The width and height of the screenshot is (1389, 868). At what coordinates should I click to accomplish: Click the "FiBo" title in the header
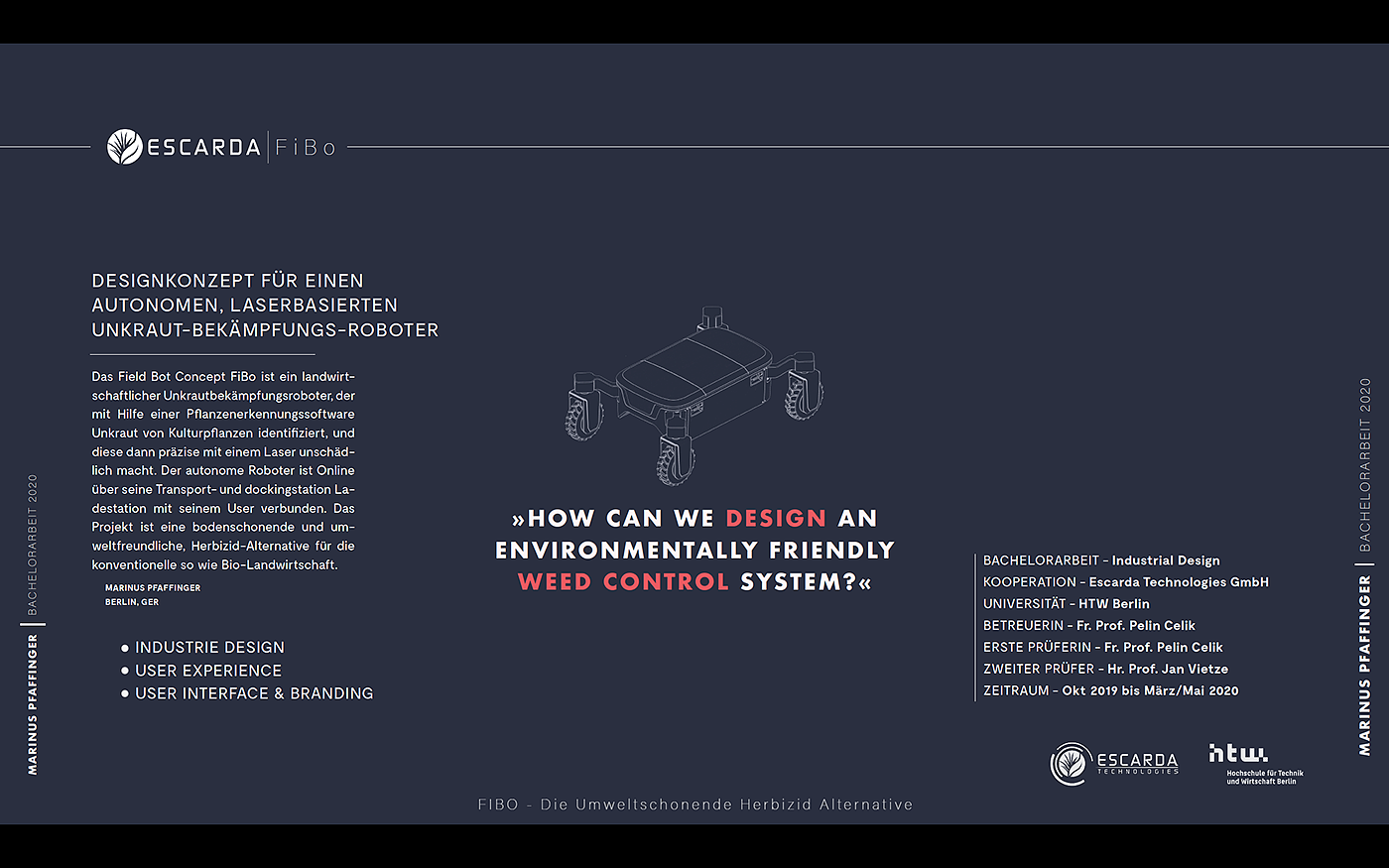click(x=306, y=148)
